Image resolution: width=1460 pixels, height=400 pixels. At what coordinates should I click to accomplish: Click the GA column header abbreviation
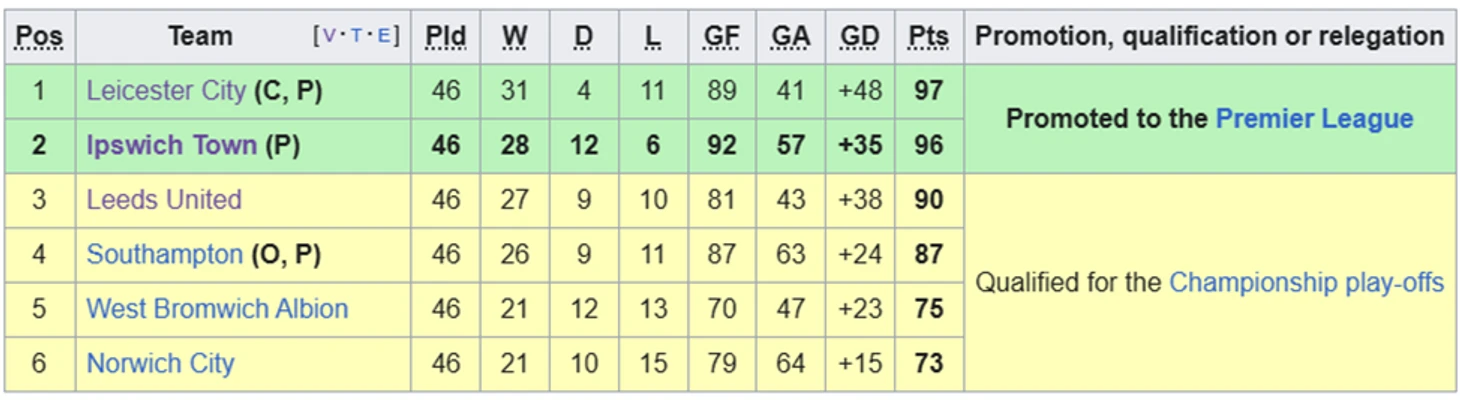(791, 37)
